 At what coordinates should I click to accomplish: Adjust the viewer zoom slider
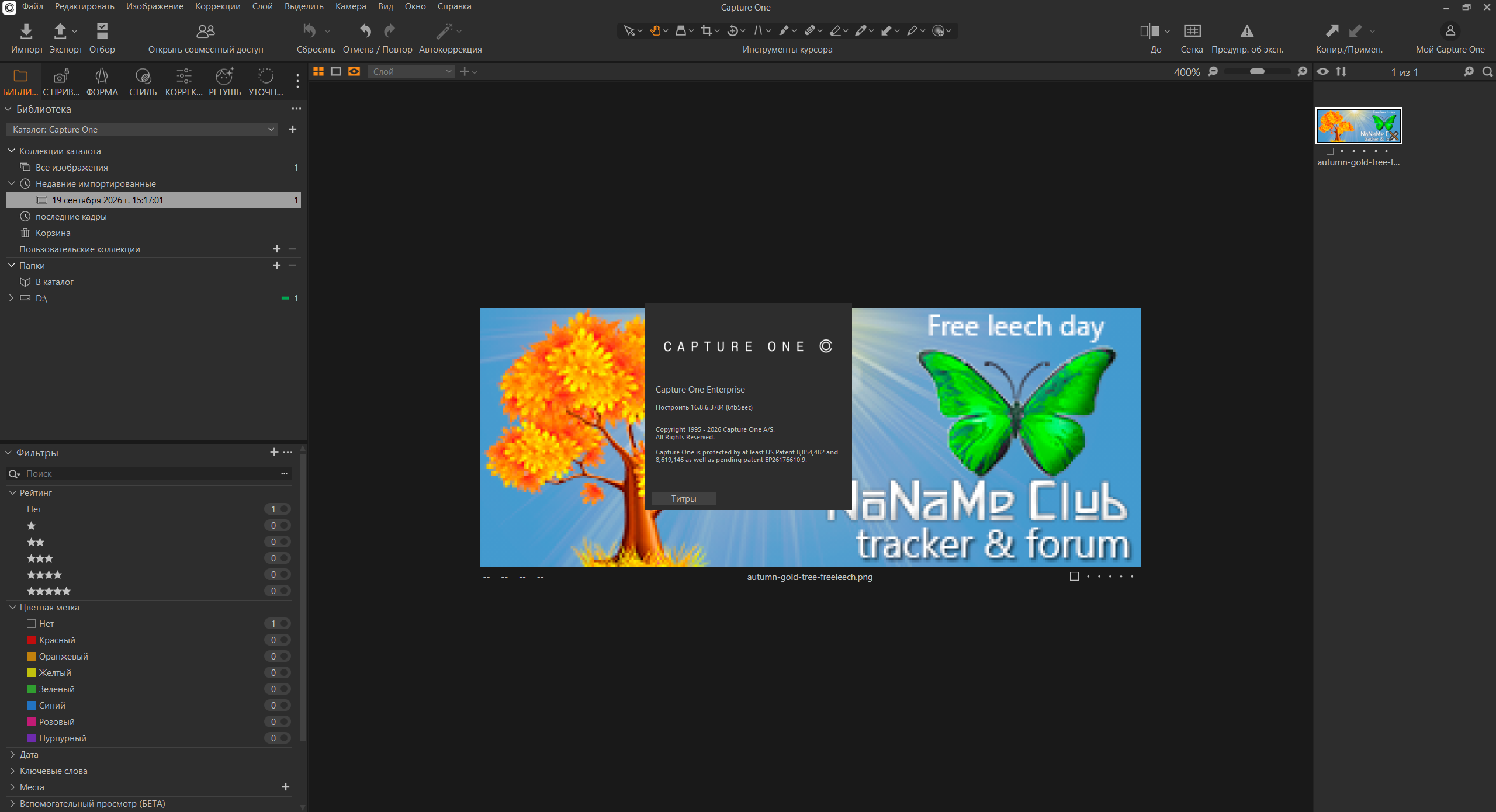[x=1257, y=71]
